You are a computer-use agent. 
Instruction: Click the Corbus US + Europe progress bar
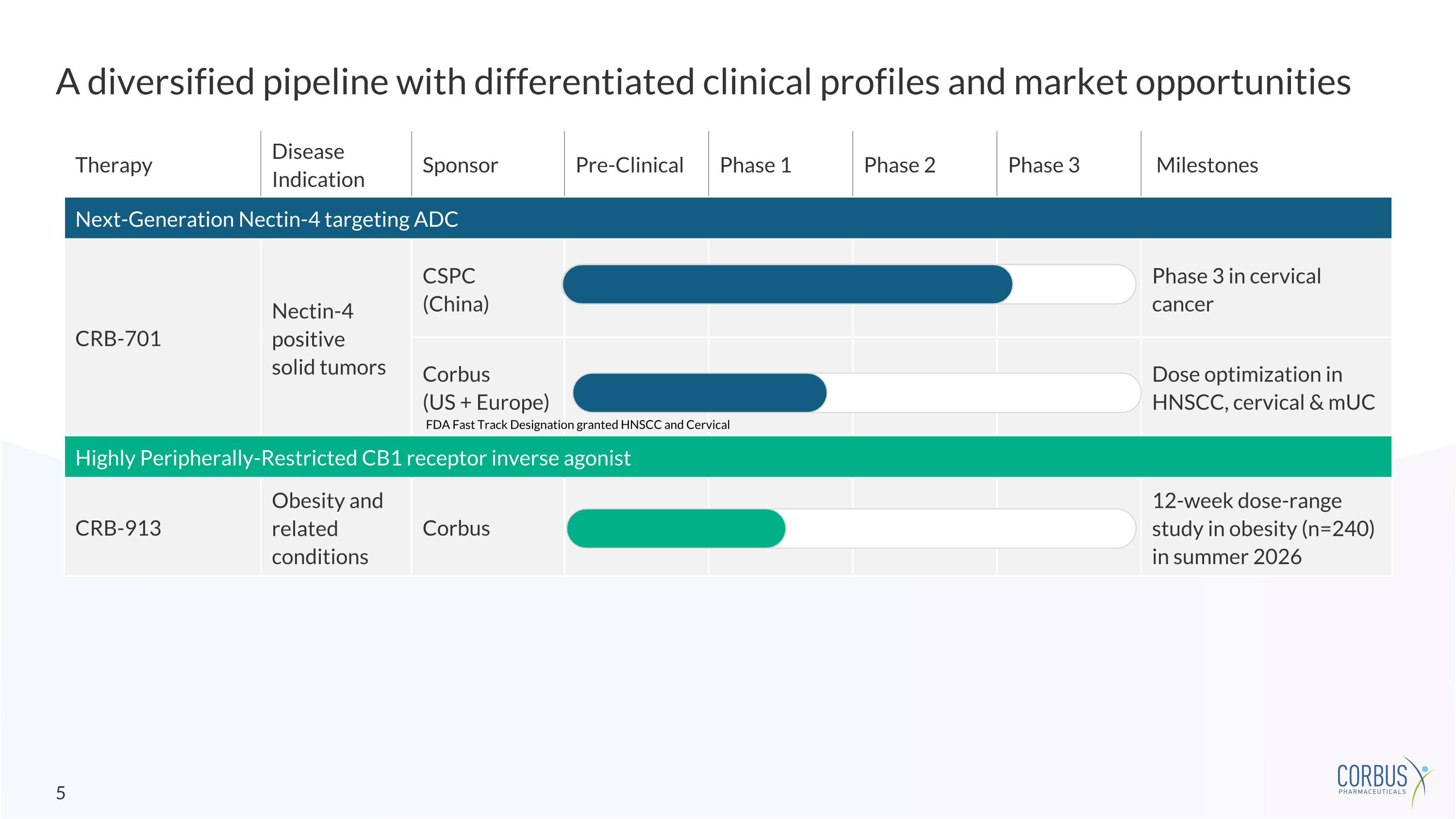pos(700,393)
